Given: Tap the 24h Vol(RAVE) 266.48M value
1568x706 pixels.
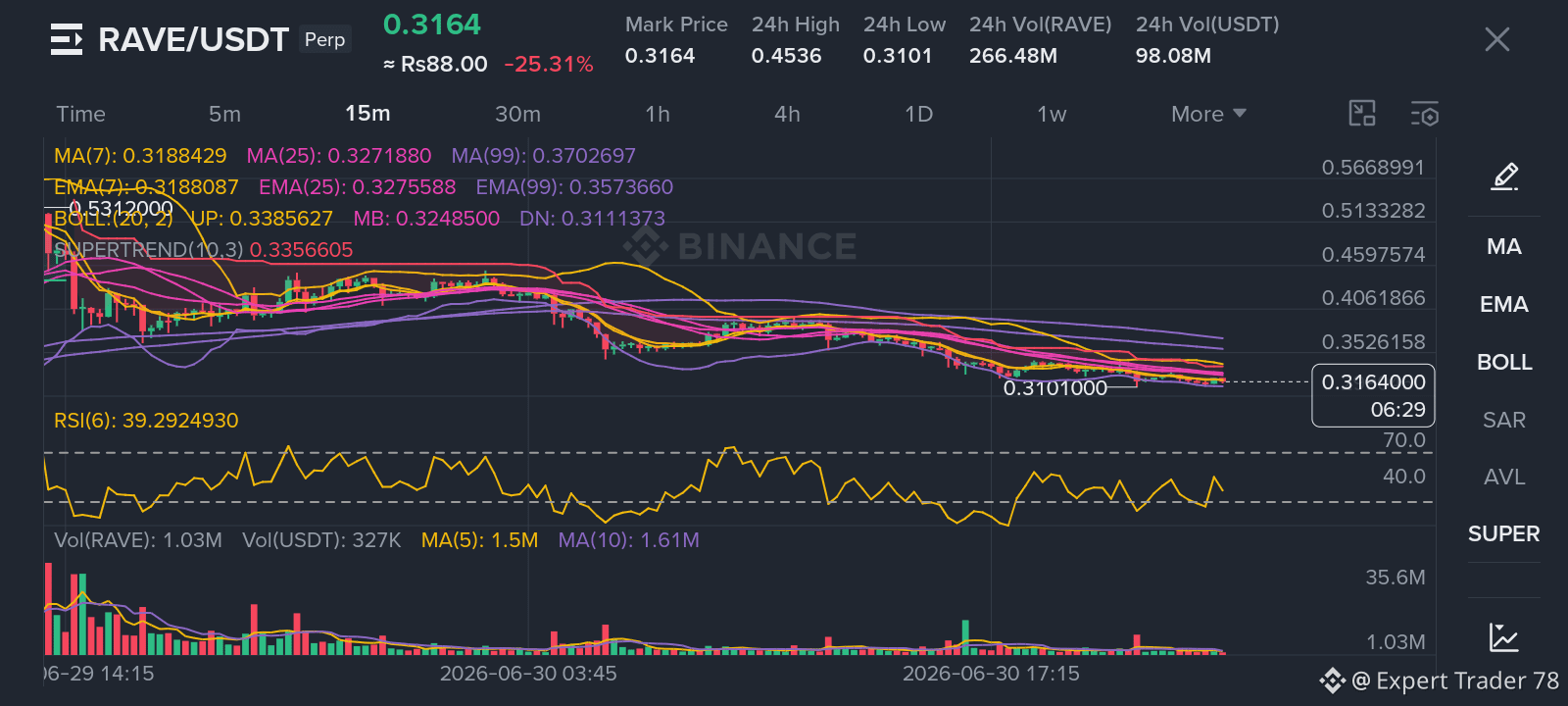Looking at the screenshot, I should coord(1013,56).
